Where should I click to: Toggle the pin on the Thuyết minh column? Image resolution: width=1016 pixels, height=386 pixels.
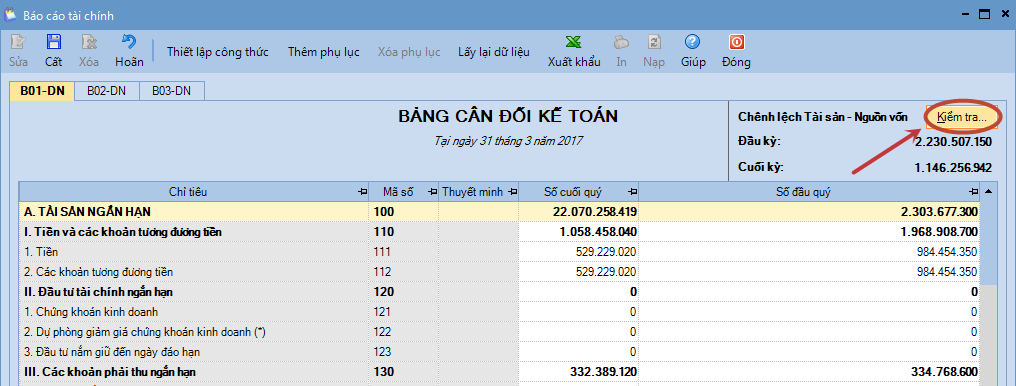click(512, 192)
